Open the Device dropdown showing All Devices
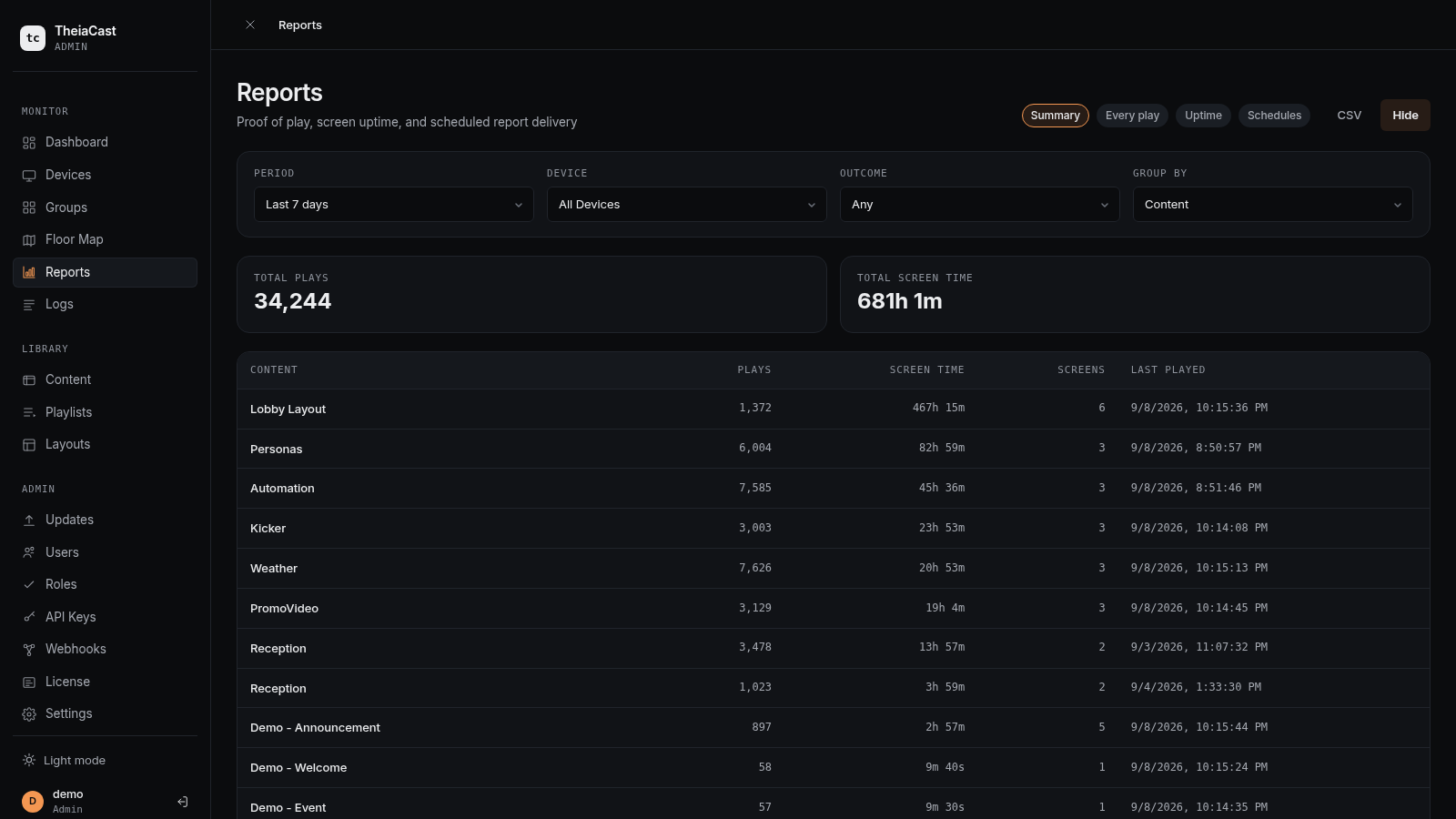The image size is (1456, 819). point(687,205)
